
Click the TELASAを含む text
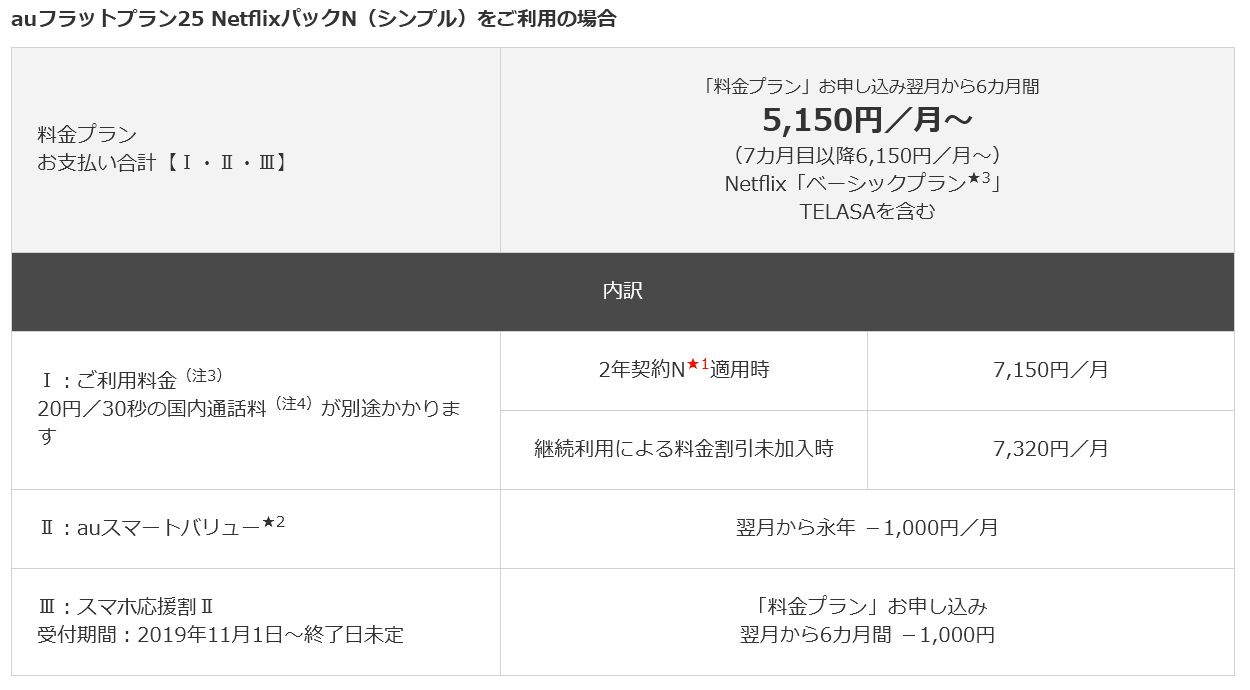867,211
